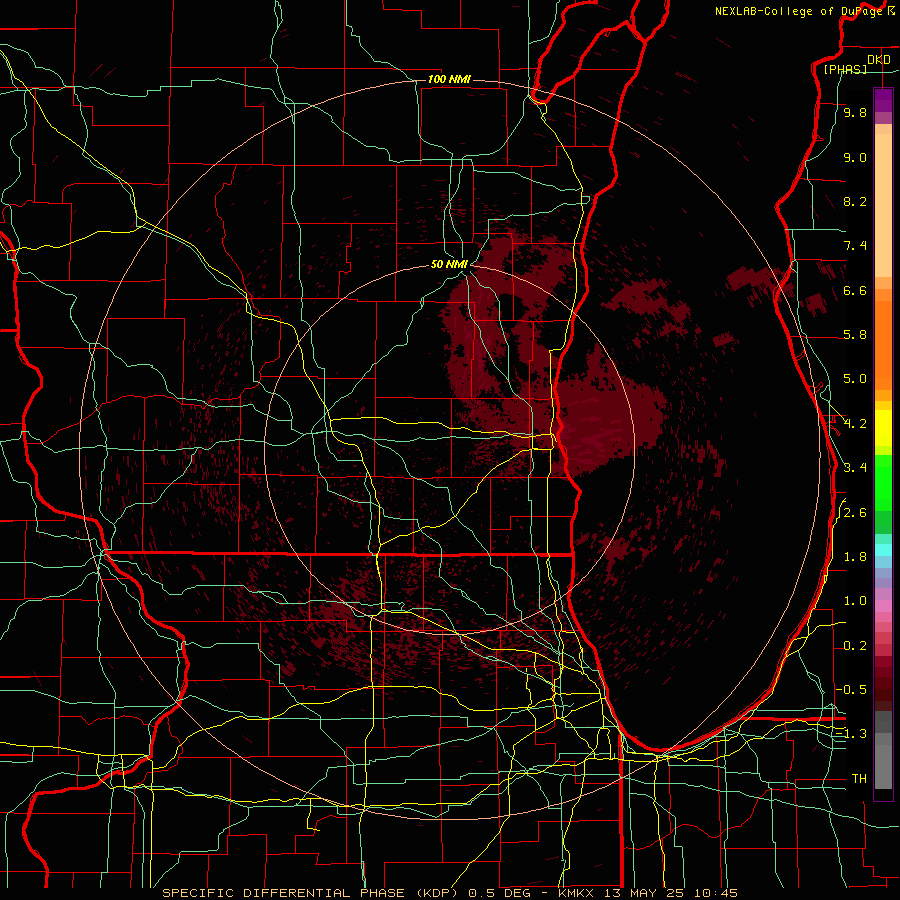
Task: Click the 100 NMI range ring label
Action: tap(449, 79)
